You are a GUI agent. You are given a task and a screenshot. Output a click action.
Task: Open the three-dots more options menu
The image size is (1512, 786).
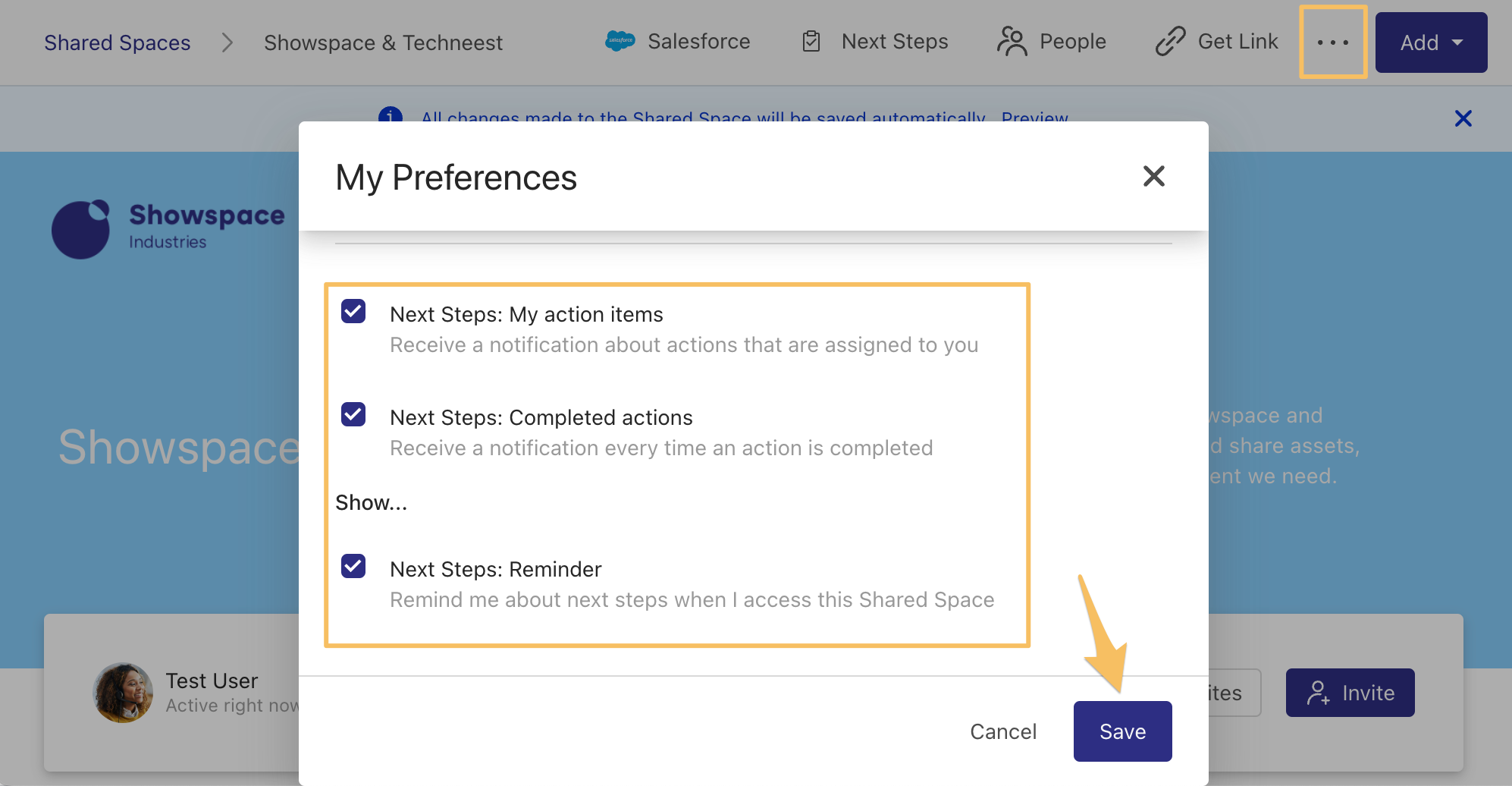[1333, 42]
